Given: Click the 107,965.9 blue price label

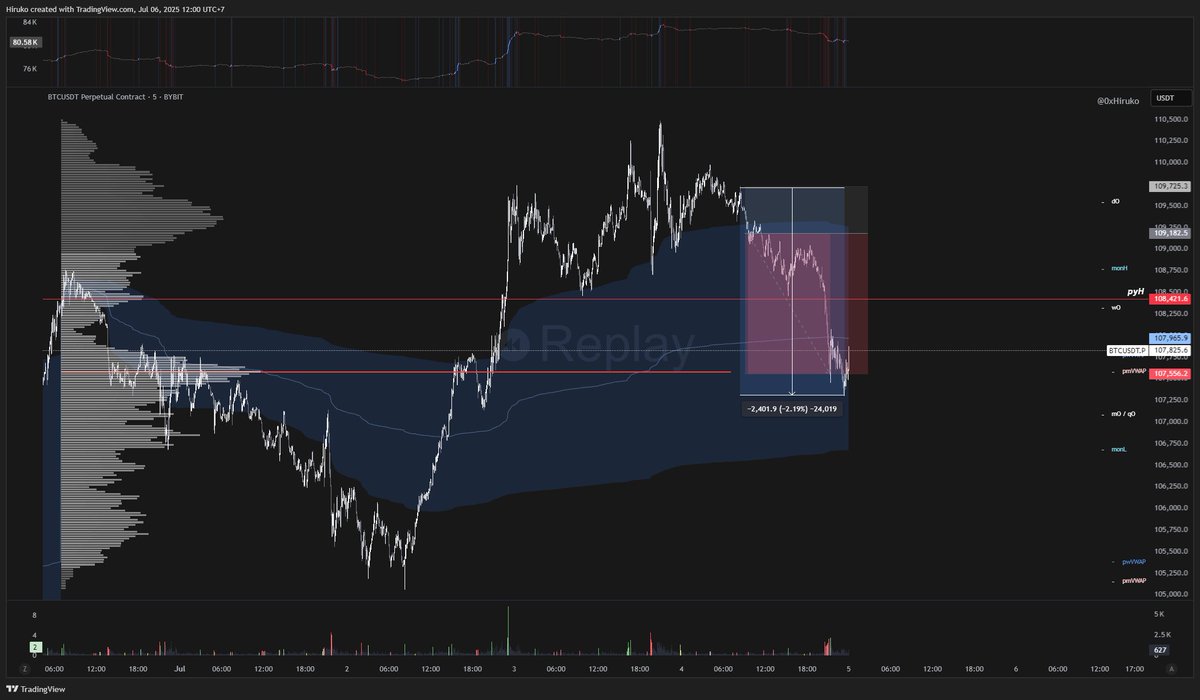Looking at the screenshot, I should click(x=1171, y=339).
